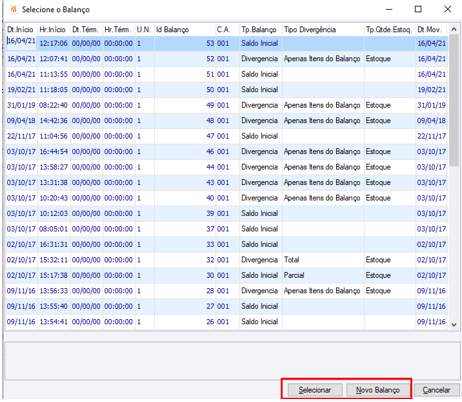
Task: Select balance row 49 dated 31/01/19
Action: [227, 105]
